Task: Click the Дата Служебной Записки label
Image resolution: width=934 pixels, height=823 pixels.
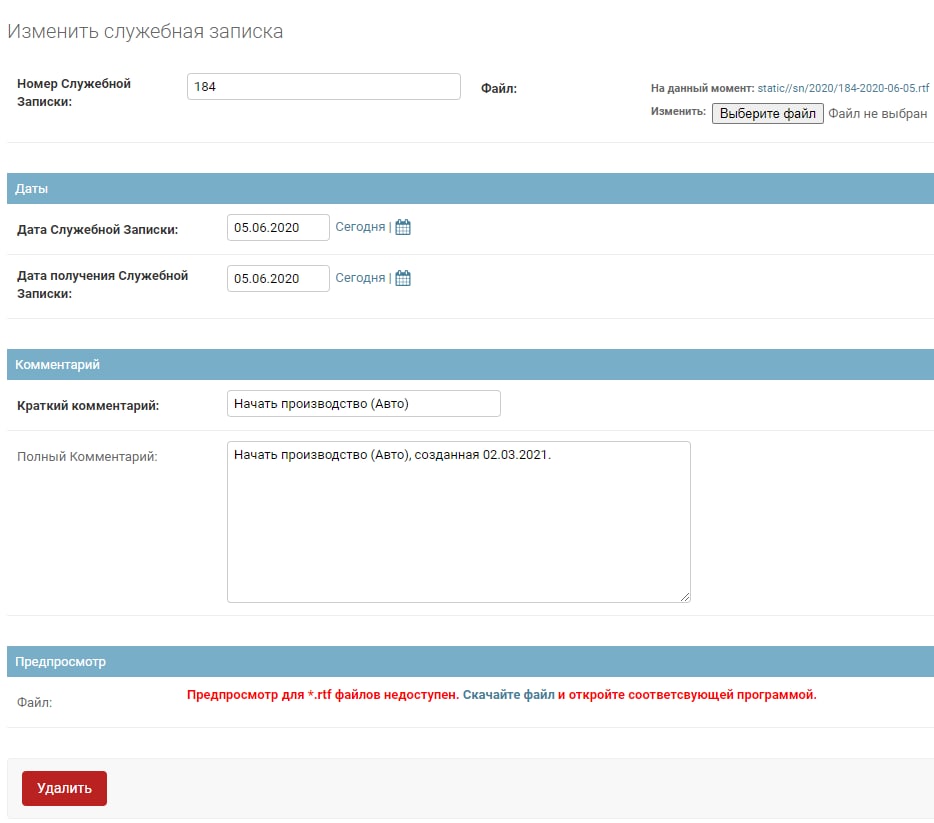Action: (98, 229)
